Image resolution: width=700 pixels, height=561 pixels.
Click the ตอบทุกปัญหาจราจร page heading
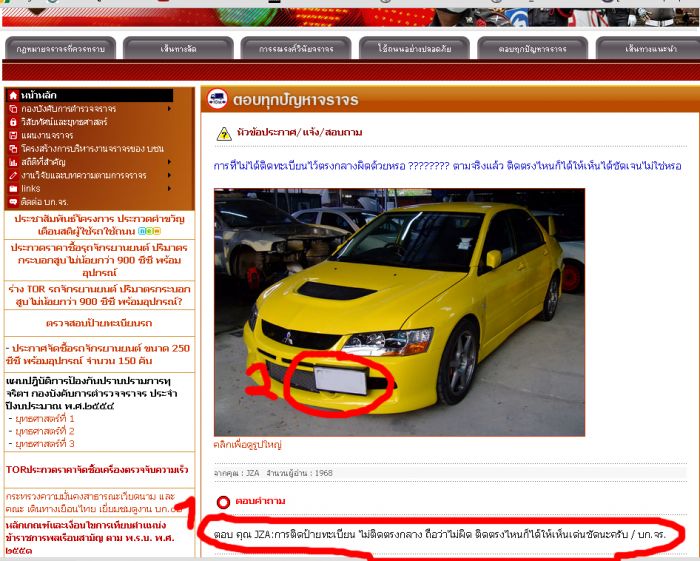pyautogui.click(x=296, y=100)
